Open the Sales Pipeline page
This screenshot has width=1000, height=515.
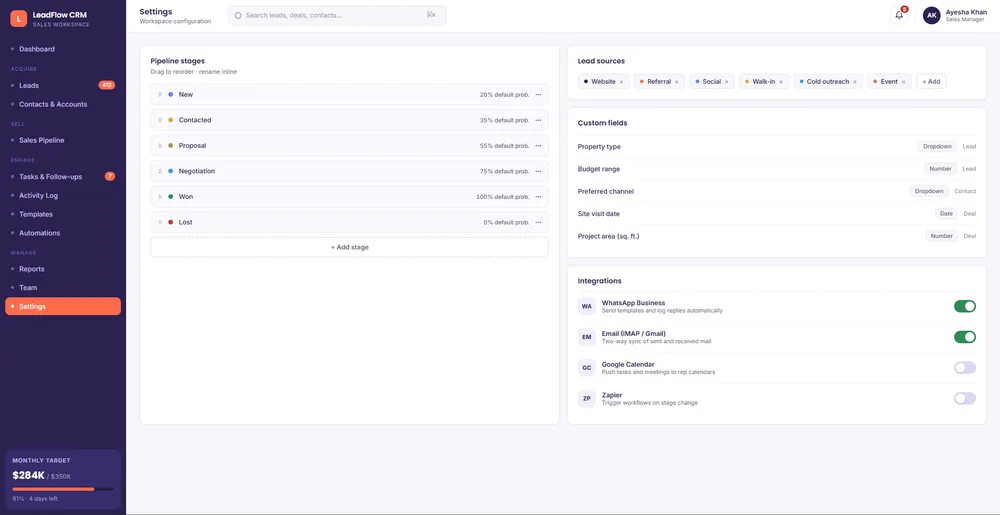click(x=62, y=140)
